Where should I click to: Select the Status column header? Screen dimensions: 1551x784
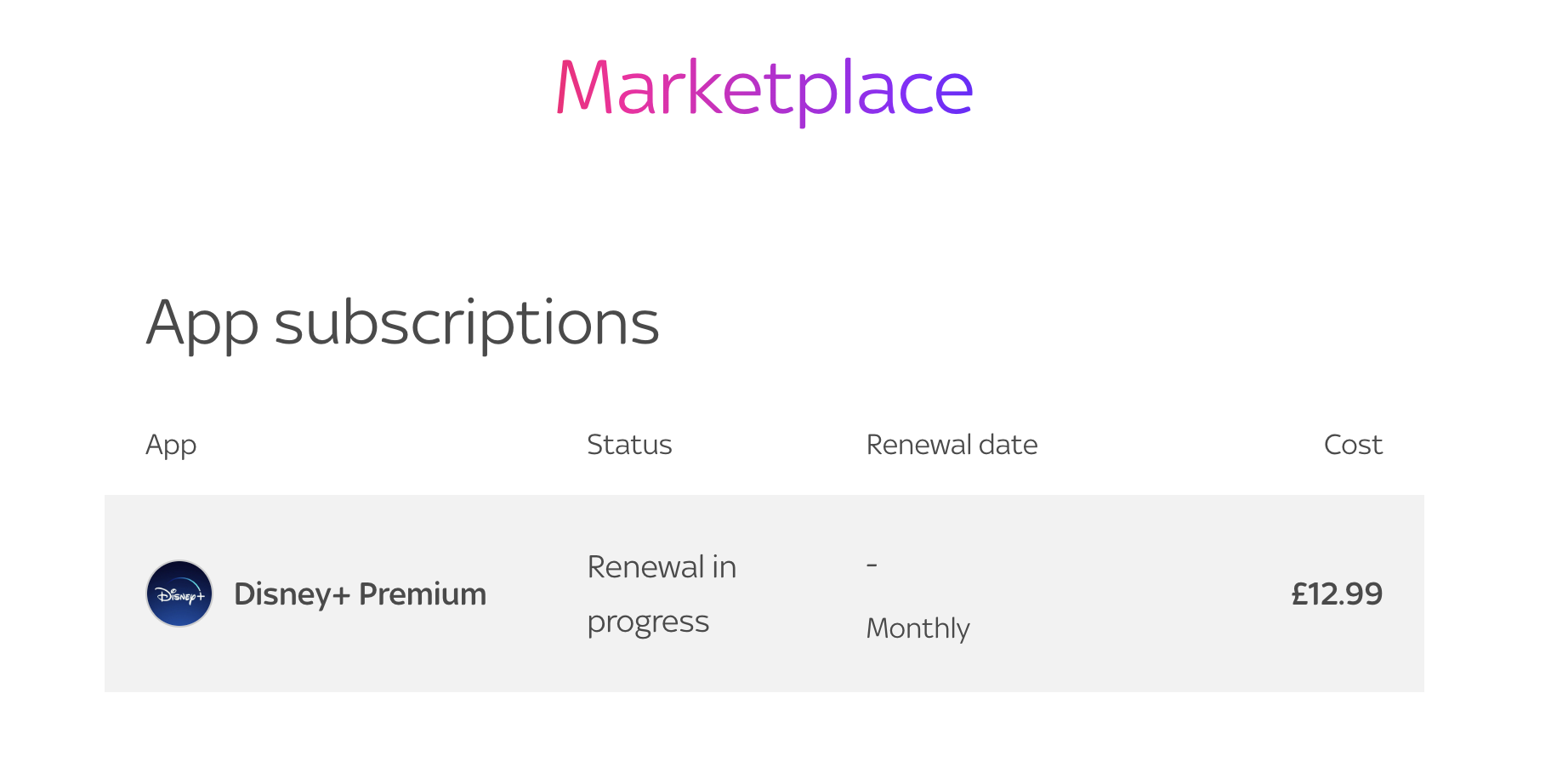point(629,445)
